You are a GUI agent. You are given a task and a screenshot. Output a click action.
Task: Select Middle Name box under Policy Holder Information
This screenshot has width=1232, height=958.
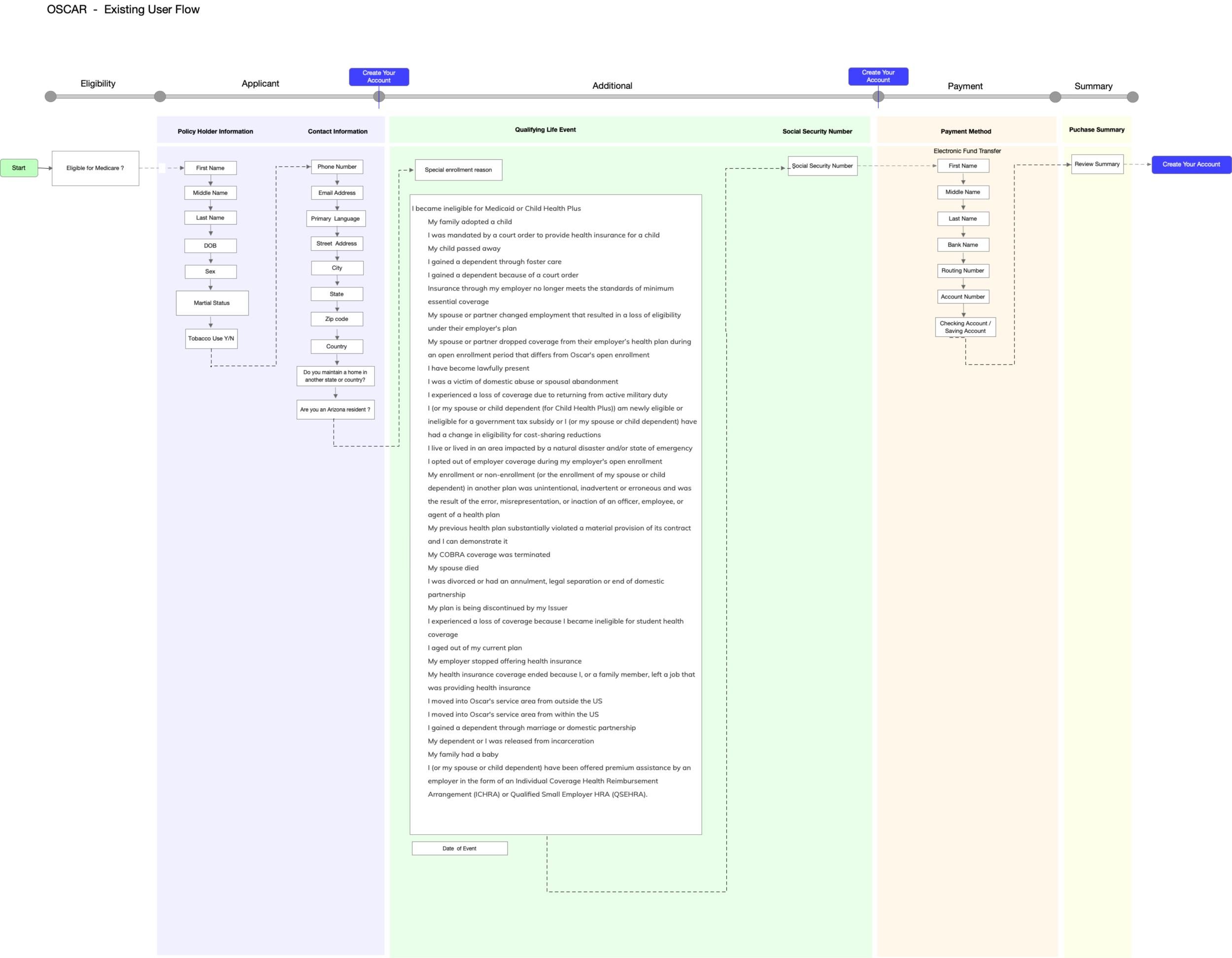[x=210, y=192]
